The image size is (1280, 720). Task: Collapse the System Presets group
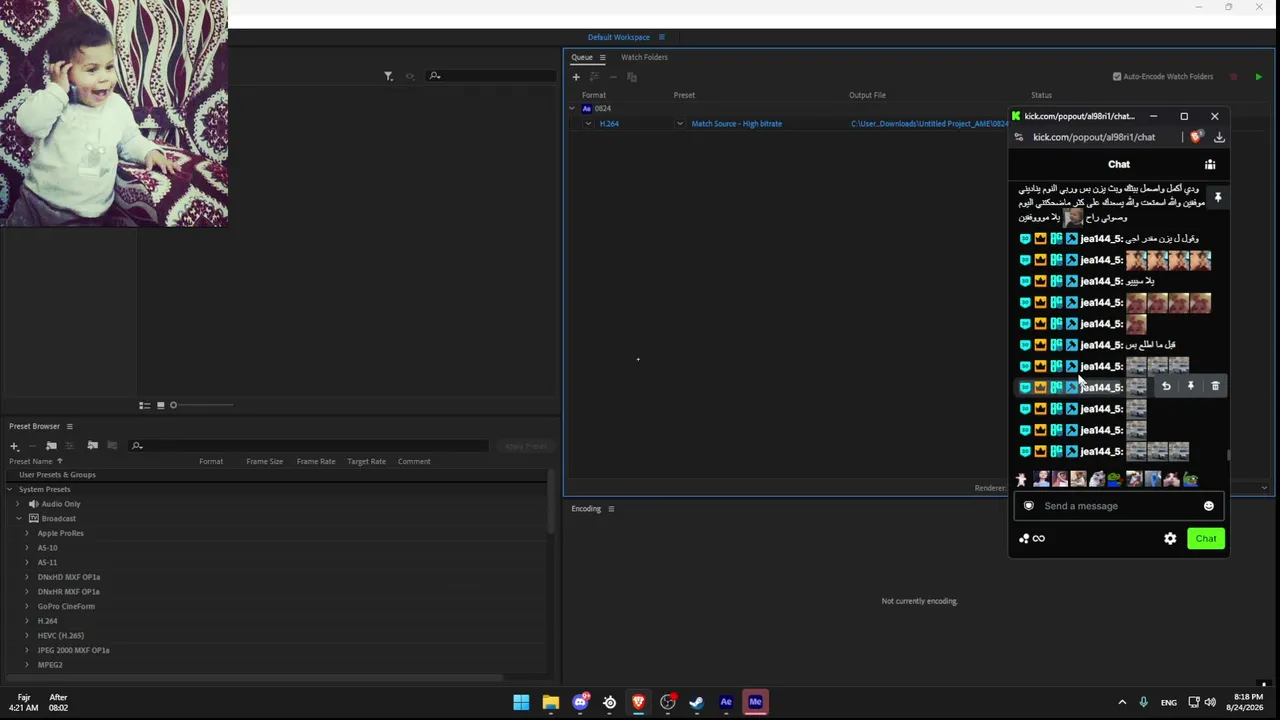point(10,490)
